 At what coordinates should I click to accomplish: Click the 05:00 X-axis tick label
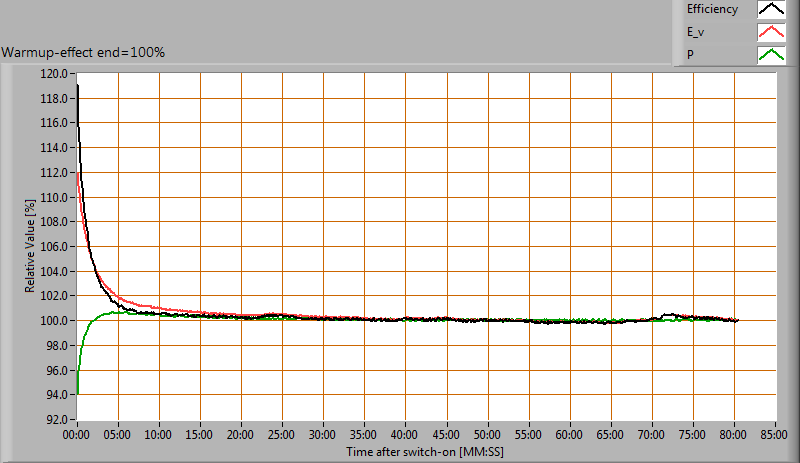(118, 436)
